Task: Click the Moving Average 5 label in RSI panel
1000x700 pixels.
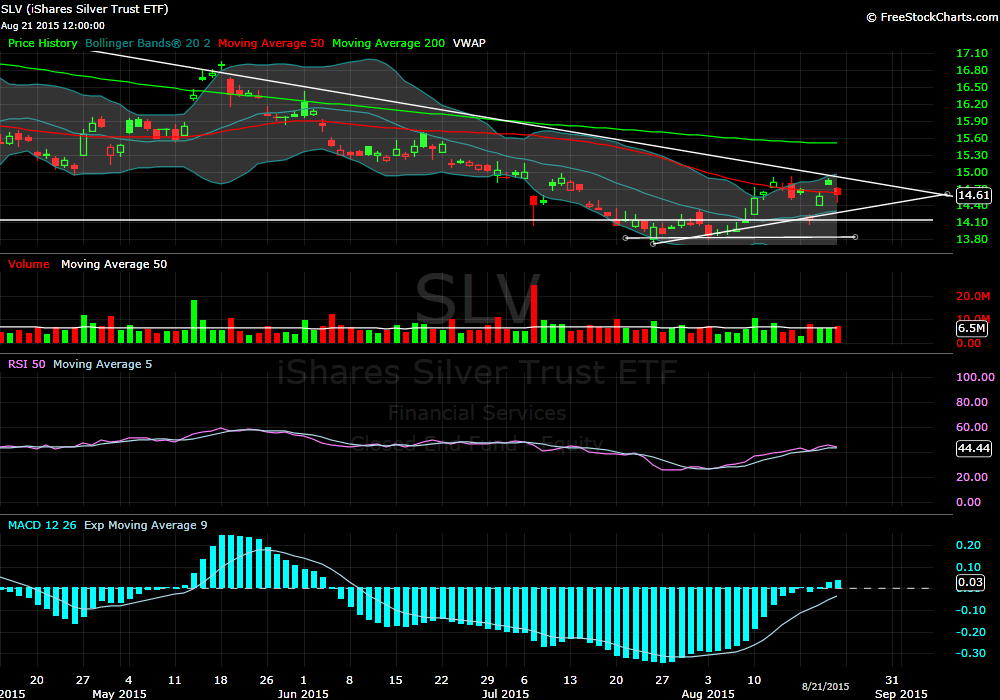Action: 103,364
